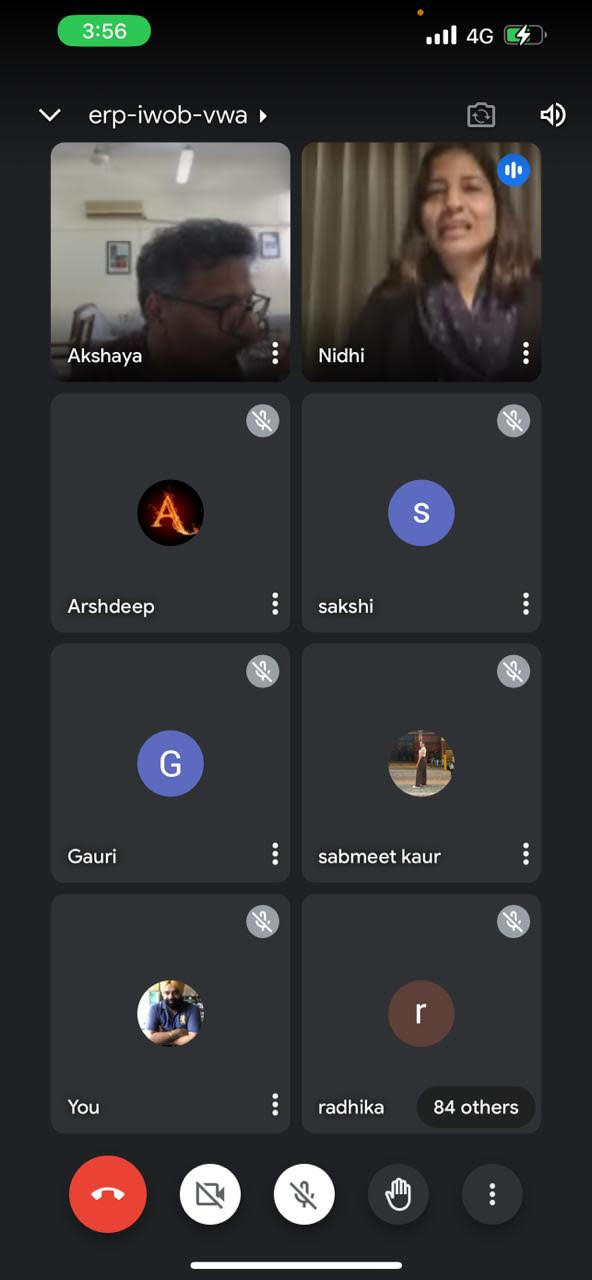Image resolution: width=592 pixels, height=1280 pixels.
Task: Tap the 84 others participants button
Action: (x=476, y=1107)
